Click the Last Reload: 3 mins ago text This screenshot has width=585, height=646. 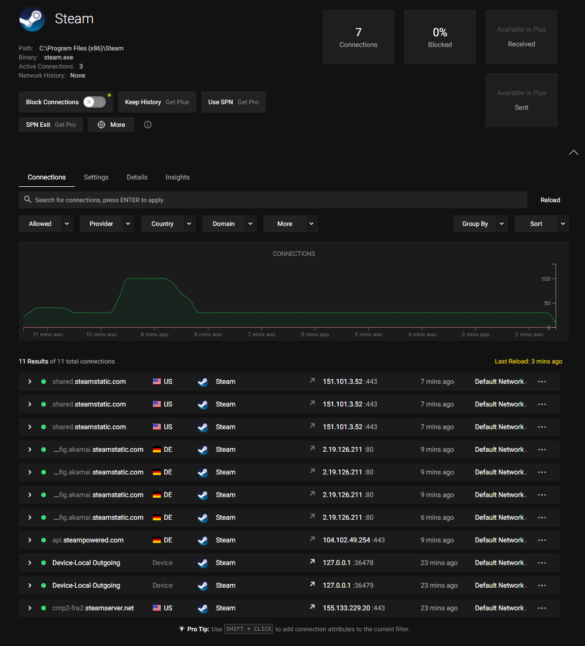pos(528,361)
